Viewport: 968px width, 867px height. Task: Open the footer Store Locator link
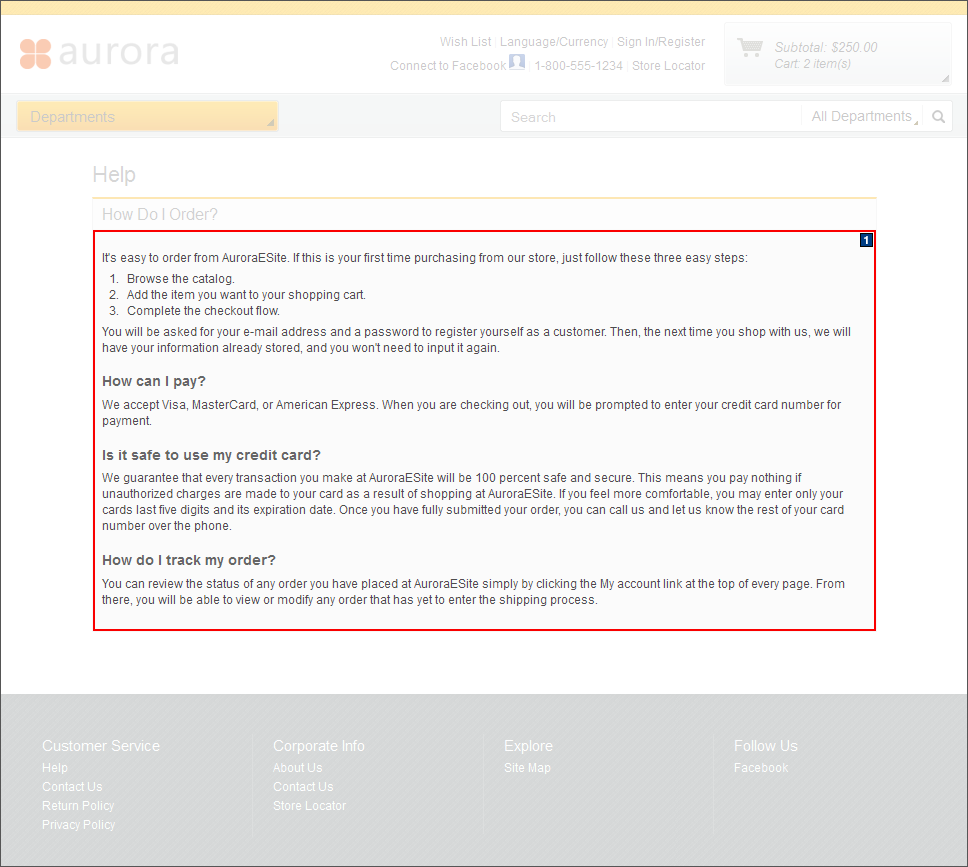[309, 806]
